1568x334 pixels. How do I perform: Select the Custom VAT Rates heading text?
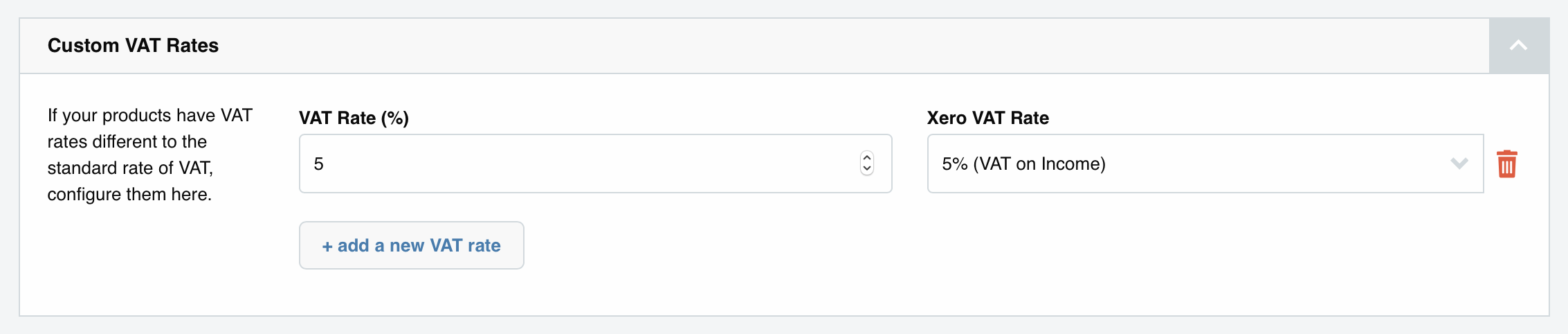133,46
